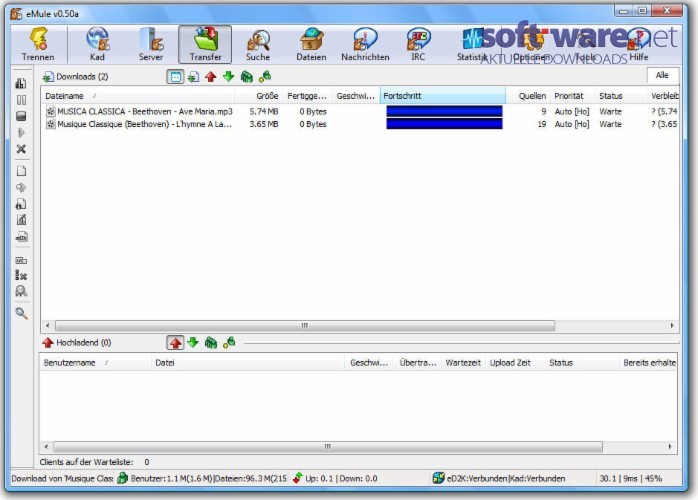The image size is (698, 500).
Task: Sort by the Quellen column header
Action: tap(528, 96)
